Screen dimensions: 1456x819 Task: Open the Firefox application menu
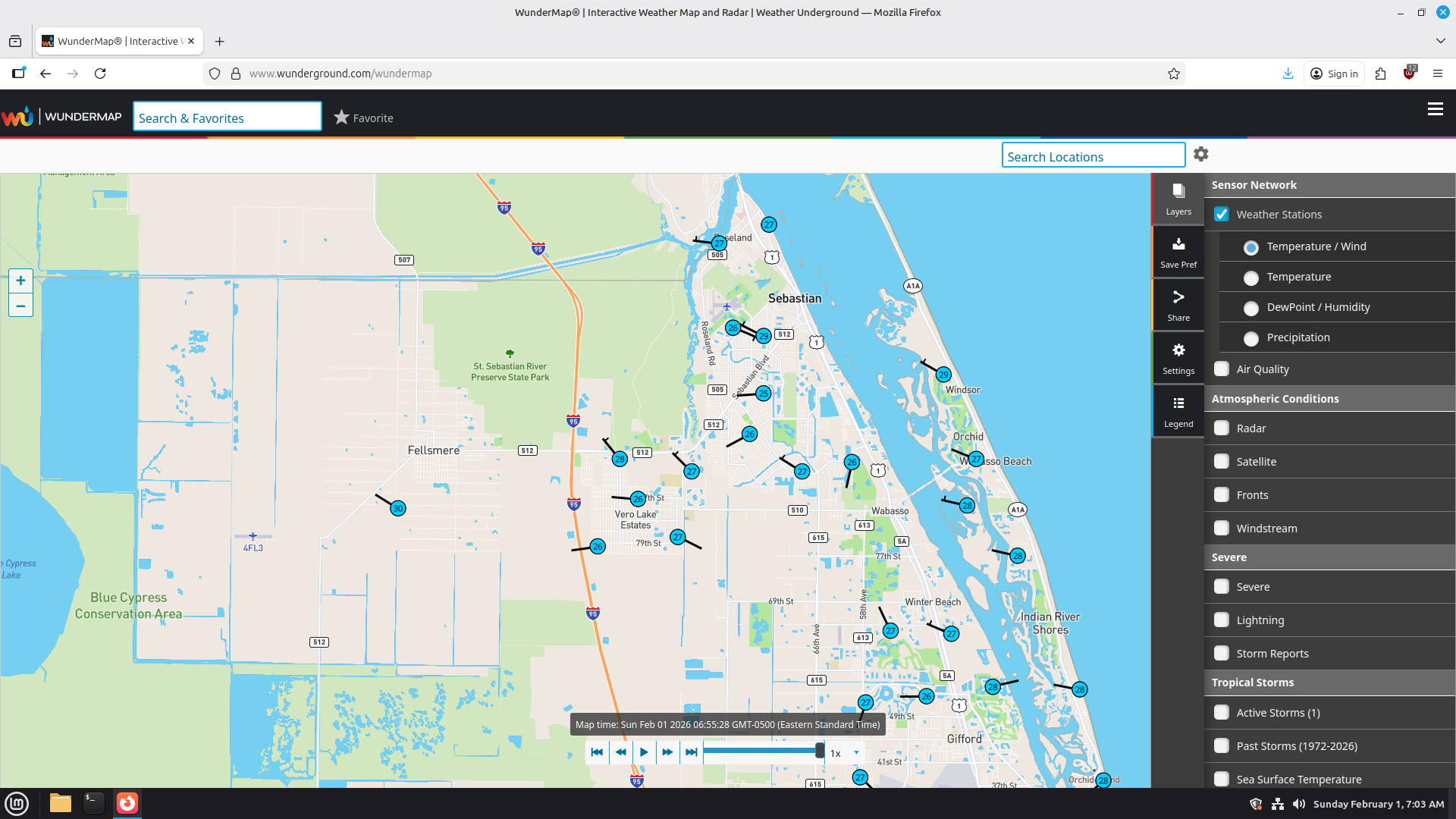1437,74
